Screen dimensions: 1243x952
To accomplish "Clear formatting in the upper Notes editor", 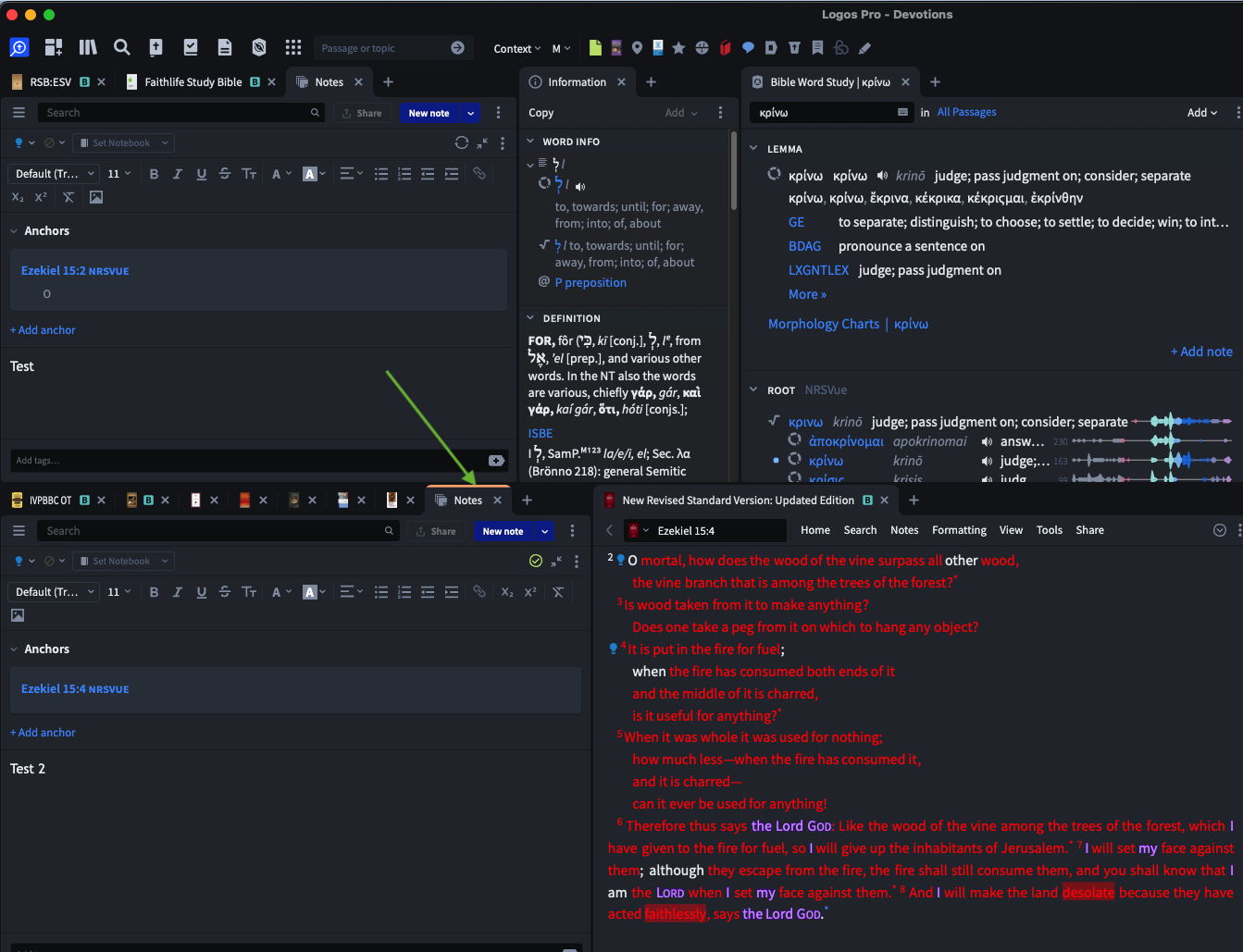I will coord(68,197).
